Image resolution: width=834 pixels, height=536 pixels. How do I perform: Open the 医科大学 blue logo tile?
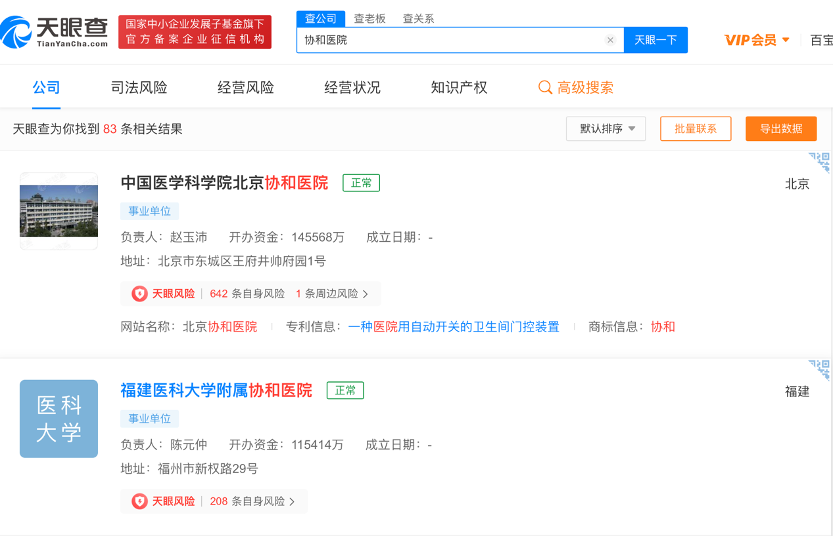click(x=59, y=418)
